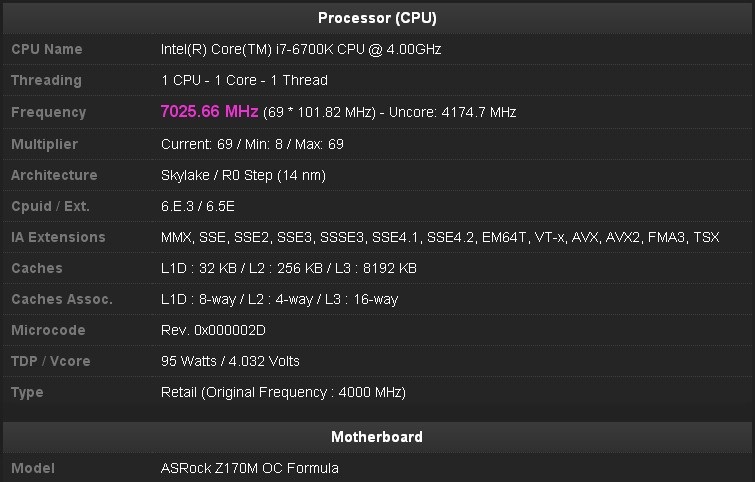
Task: Select the 1 CPU - 1 Core - 1 Thread value
Action: [244, 80]
